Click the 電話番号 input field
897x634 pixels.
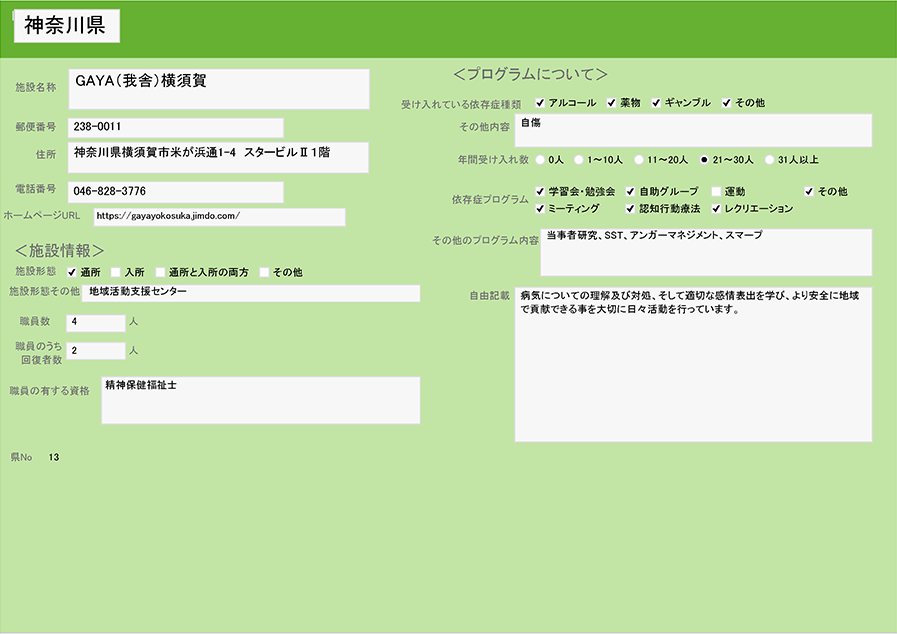click(175, 191)
